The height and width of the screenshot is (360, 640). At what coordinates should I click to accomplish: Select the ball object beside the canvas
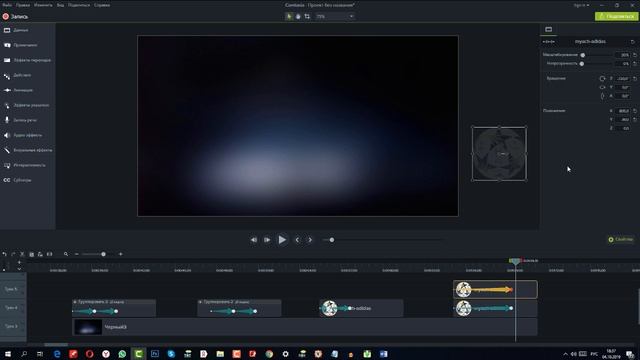(x=500, y=154)
